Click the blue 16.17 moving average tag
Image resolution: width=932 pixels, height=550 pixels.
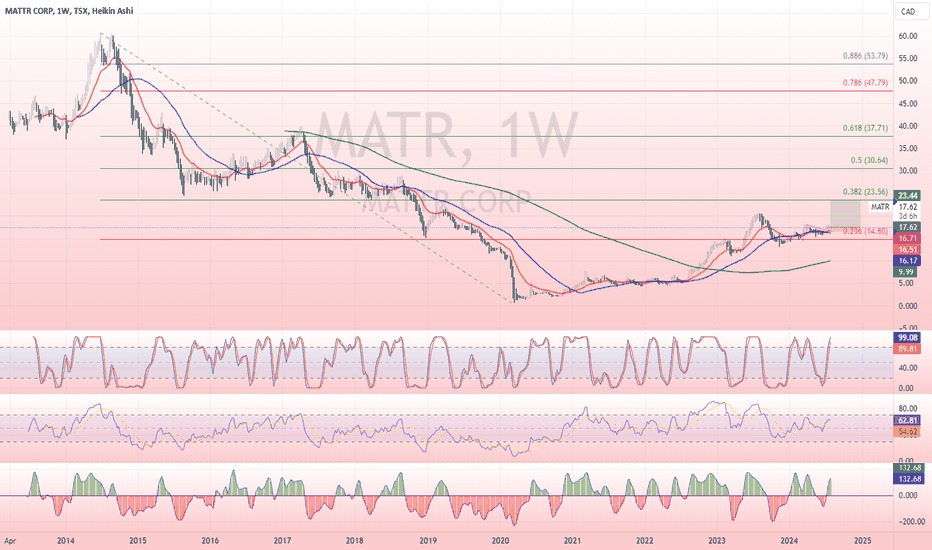908,260
